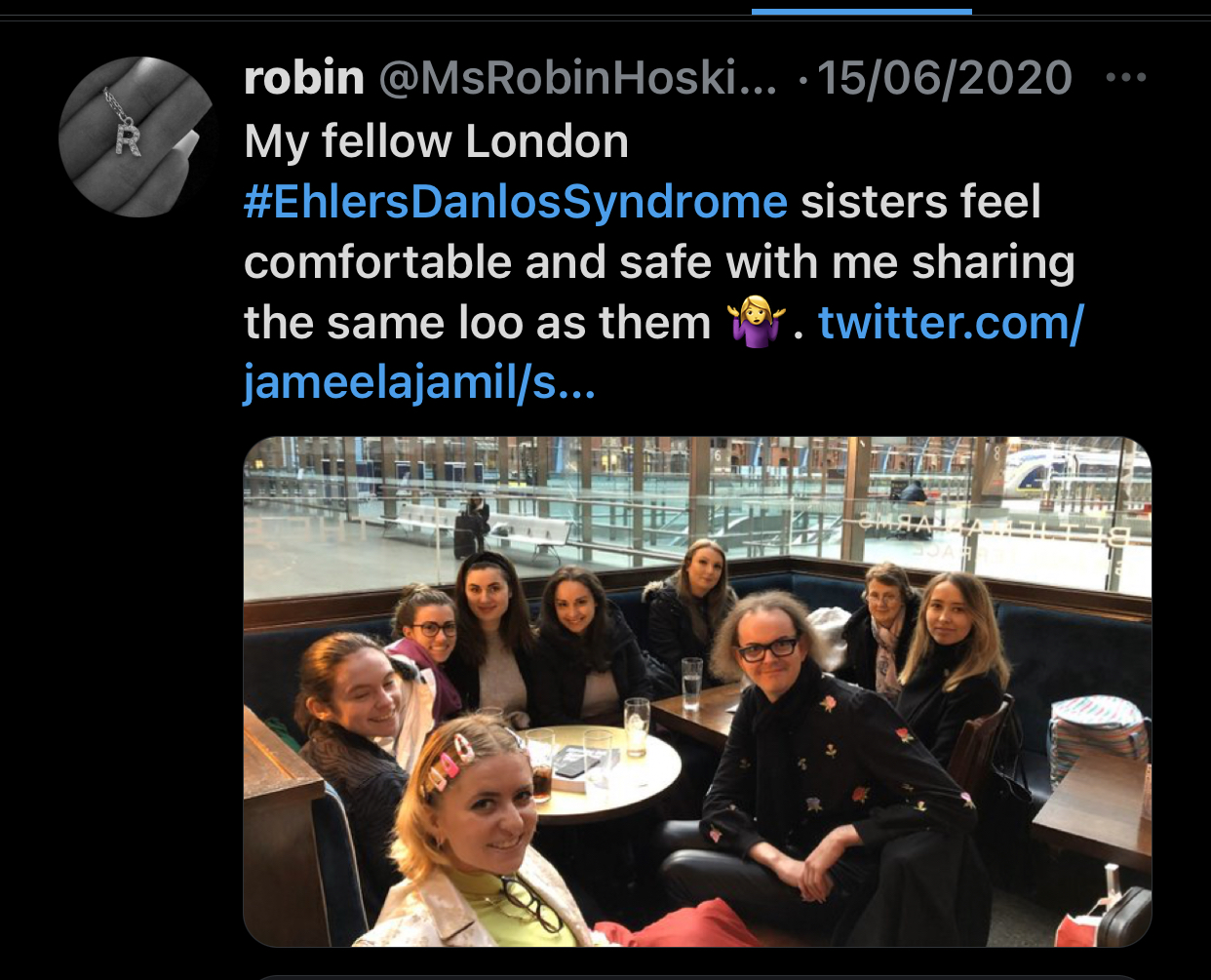Open the #EhlersDanlosSyndrome hashtag
Viewport: 1211px width, 980px height.
(x=516, y=202)
